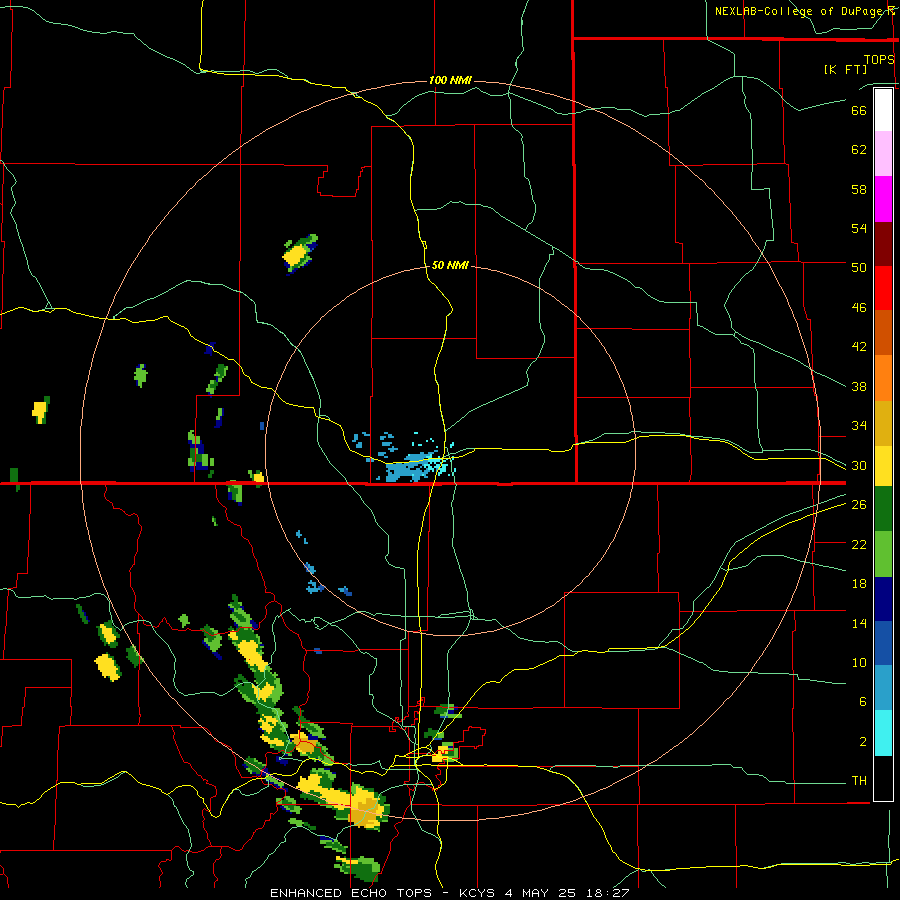Select the cyan legend band near 2
Image resolution: width=900 pixels, height=900 pixels.
(x=883, y=733)
